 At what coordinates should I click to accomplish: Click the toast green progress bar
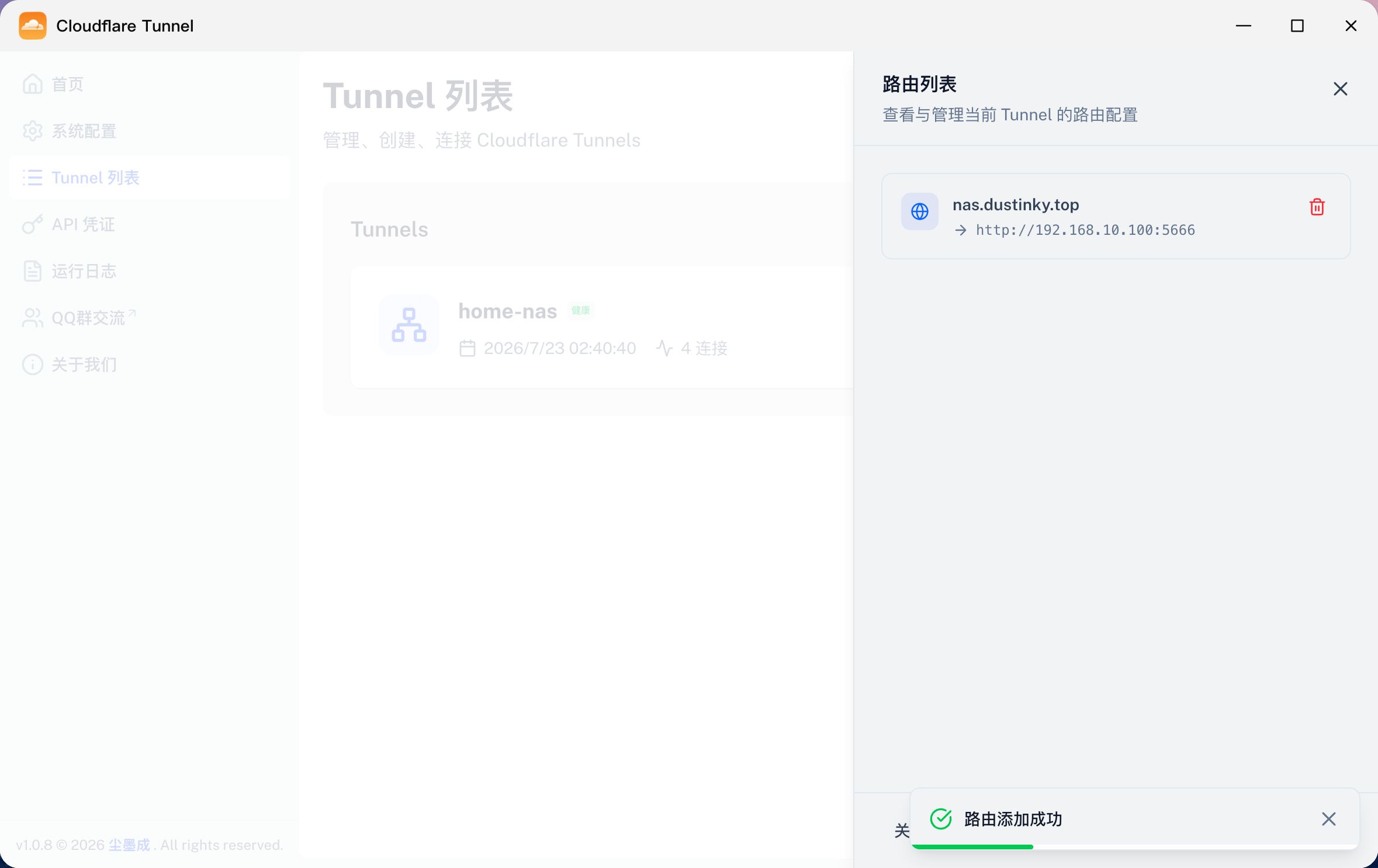pyautogui.click(x=972, y=846)
